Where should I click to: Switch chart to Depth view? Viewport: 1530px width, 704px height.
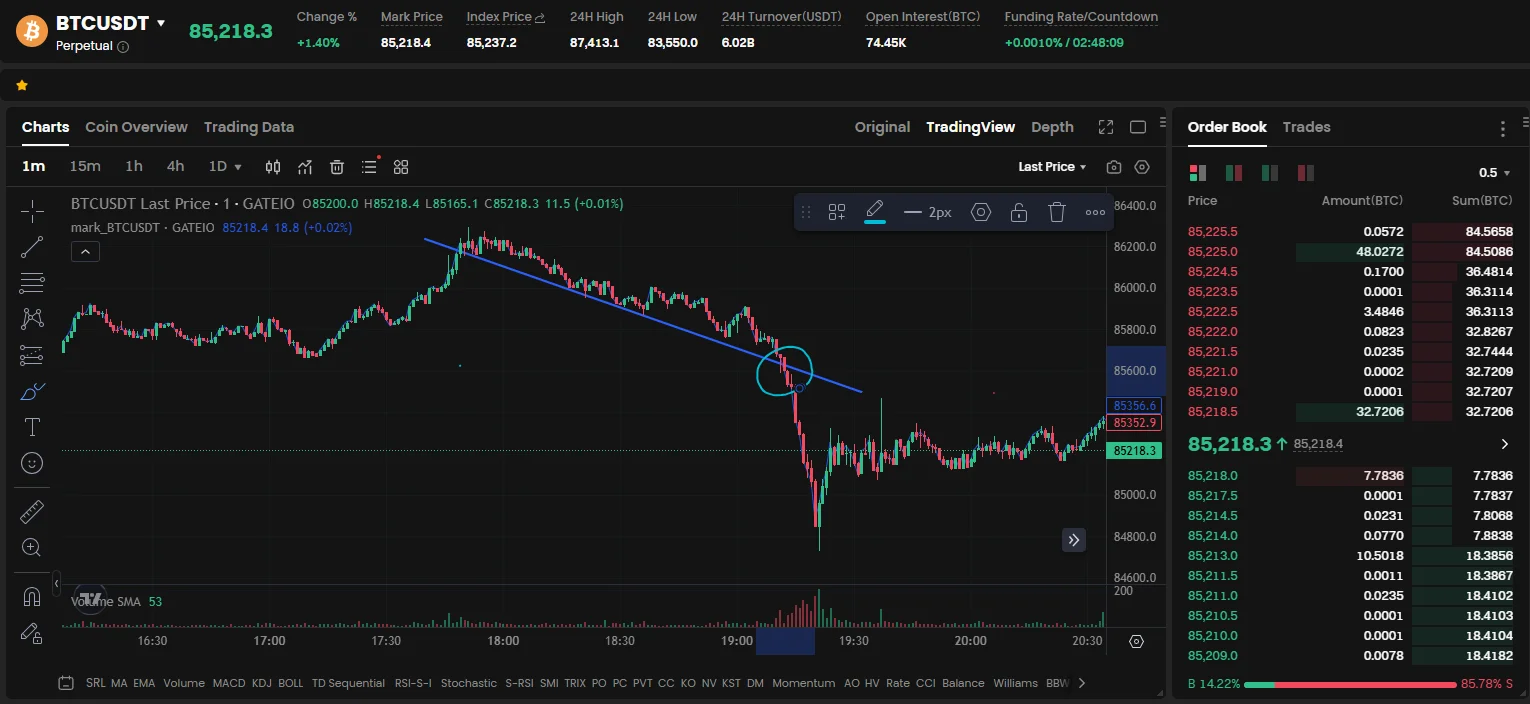coord(1052,127)
